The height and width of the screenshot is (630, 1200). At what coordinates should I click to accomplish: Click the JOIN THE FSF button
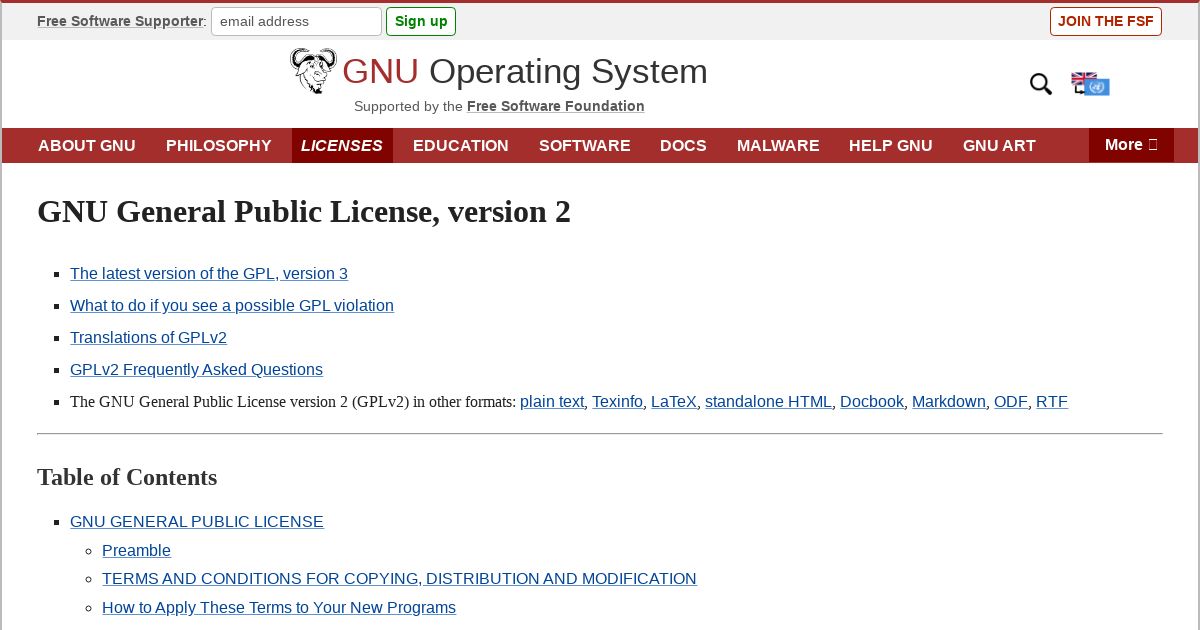pyautogui.click(x=1106, y=21)
